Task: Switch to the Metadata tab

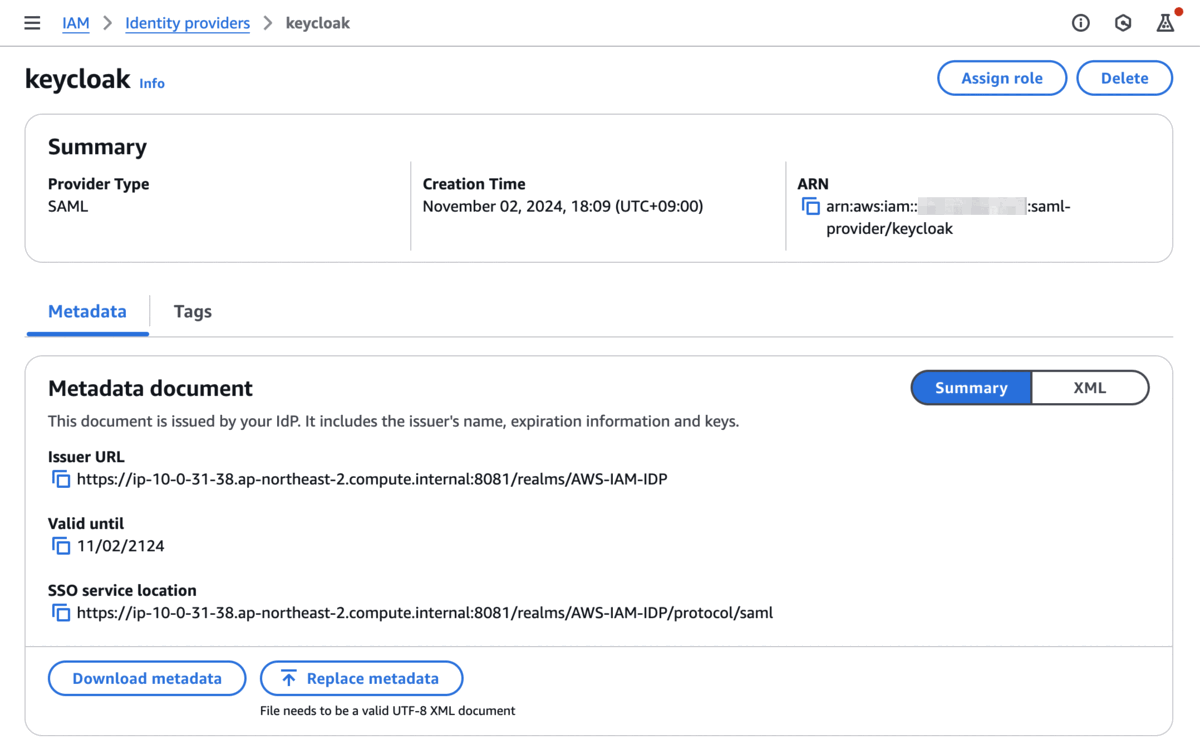Action: click(87, 311)
